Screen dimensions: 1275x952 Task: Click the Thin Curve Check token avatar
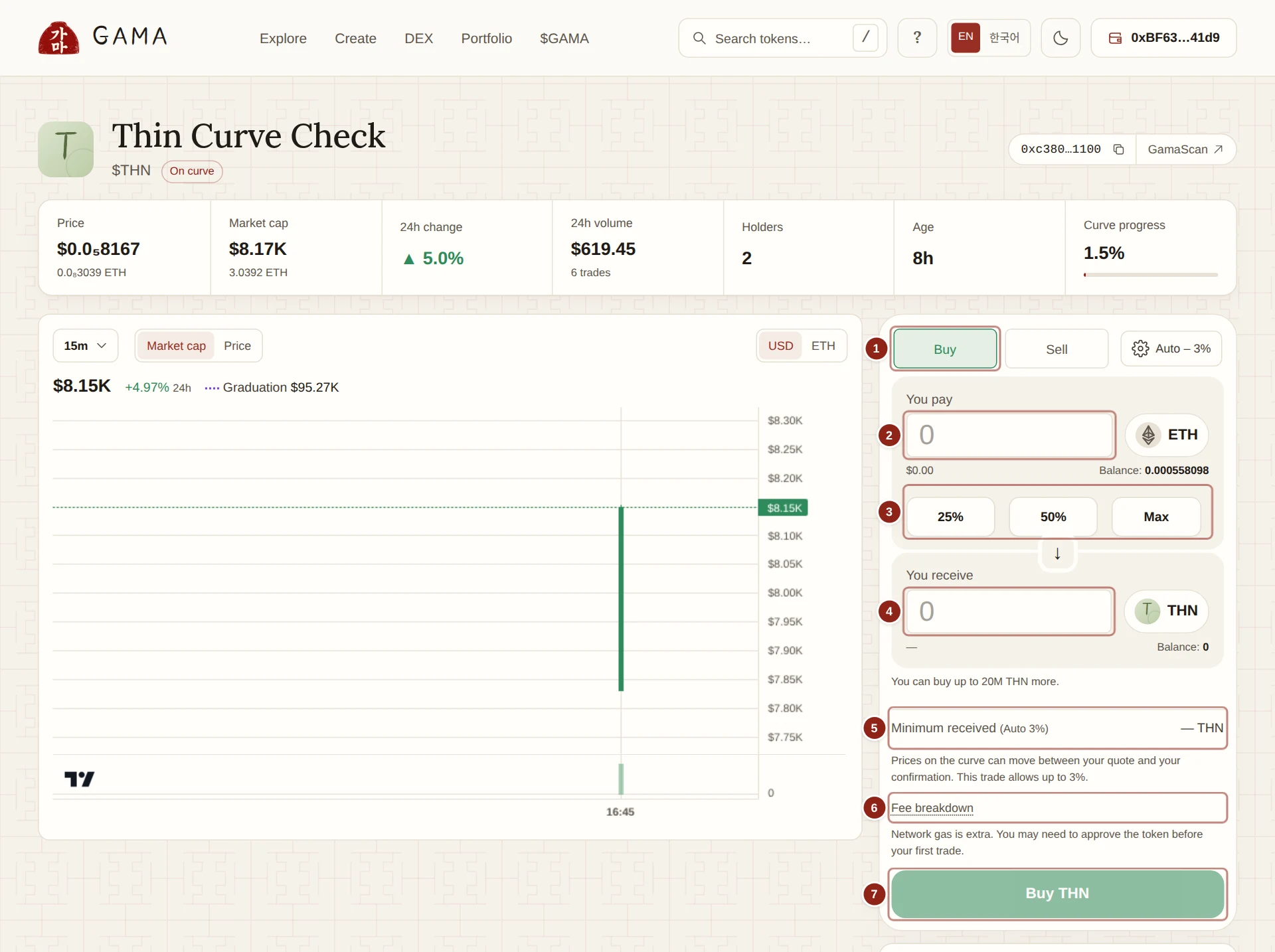point(66,149)
